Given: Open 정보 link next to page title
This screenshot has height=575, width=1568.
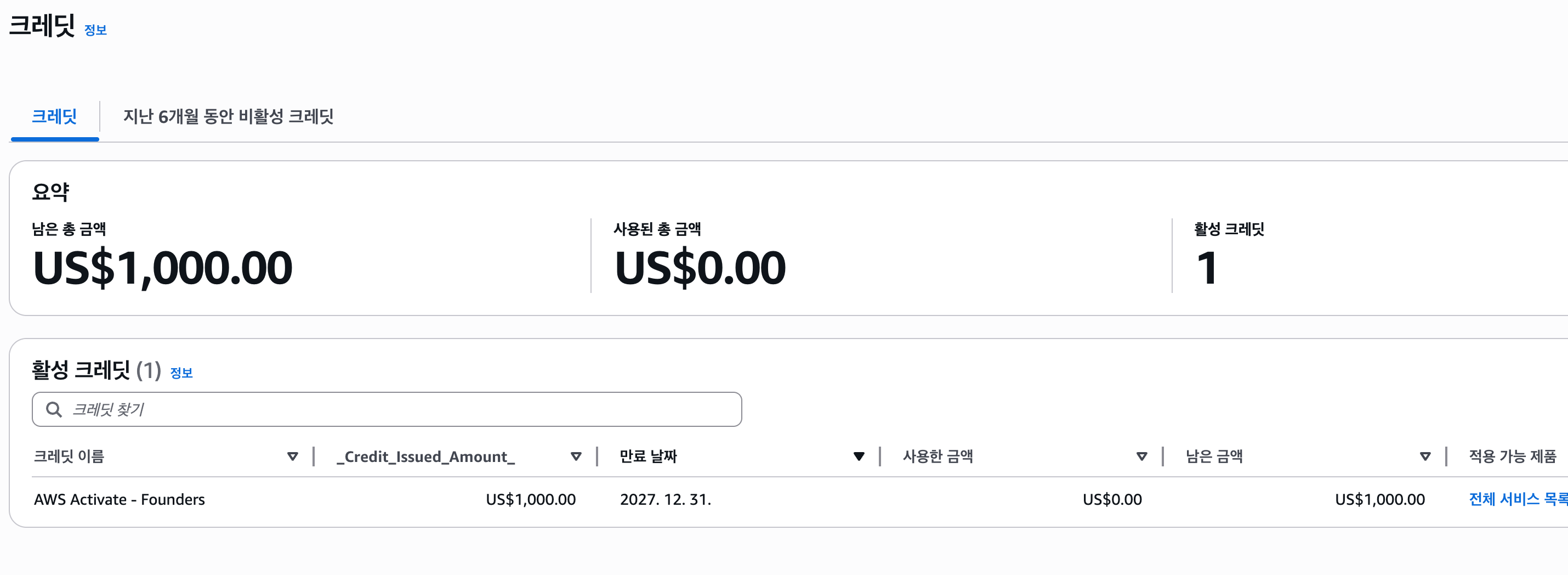Looking at the screenshot, I should click(95, 30).
